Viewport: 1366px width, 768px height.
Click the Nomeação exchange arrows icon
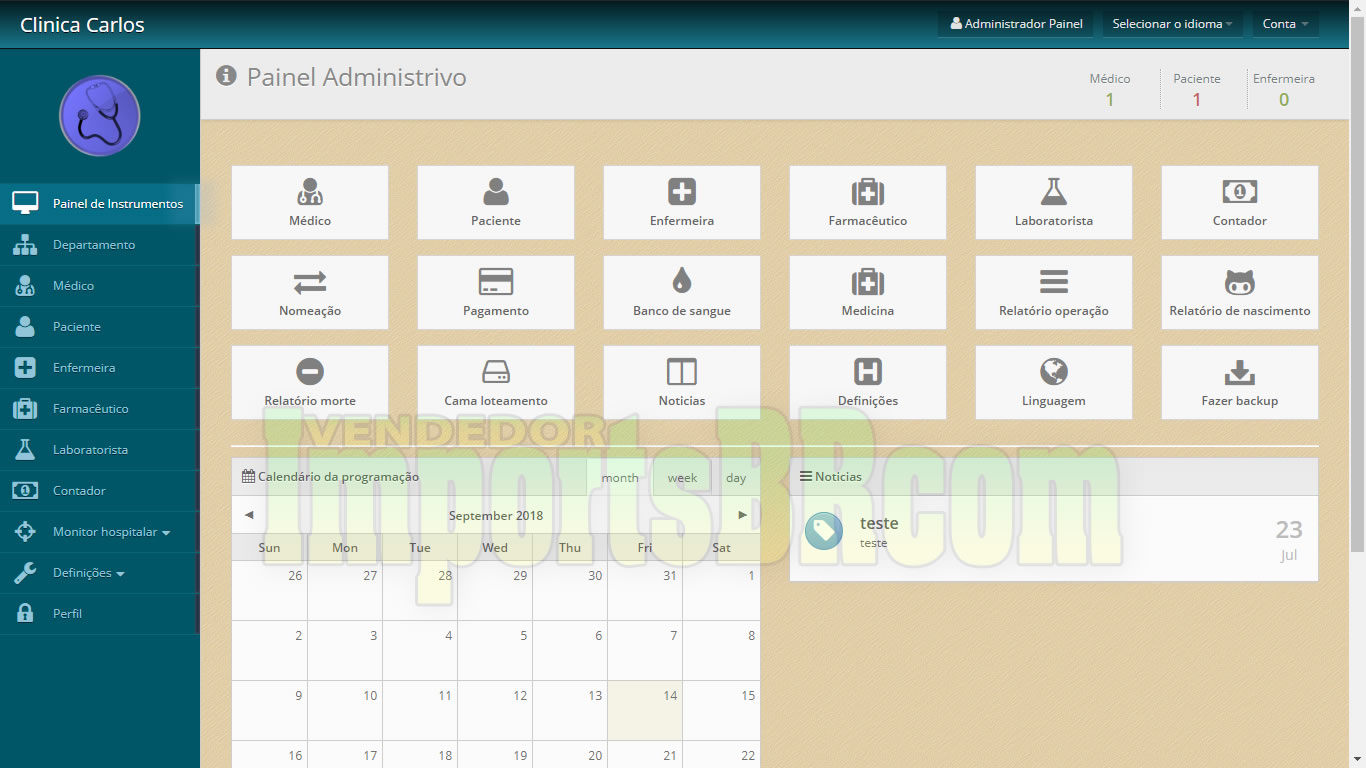(310, 282)
